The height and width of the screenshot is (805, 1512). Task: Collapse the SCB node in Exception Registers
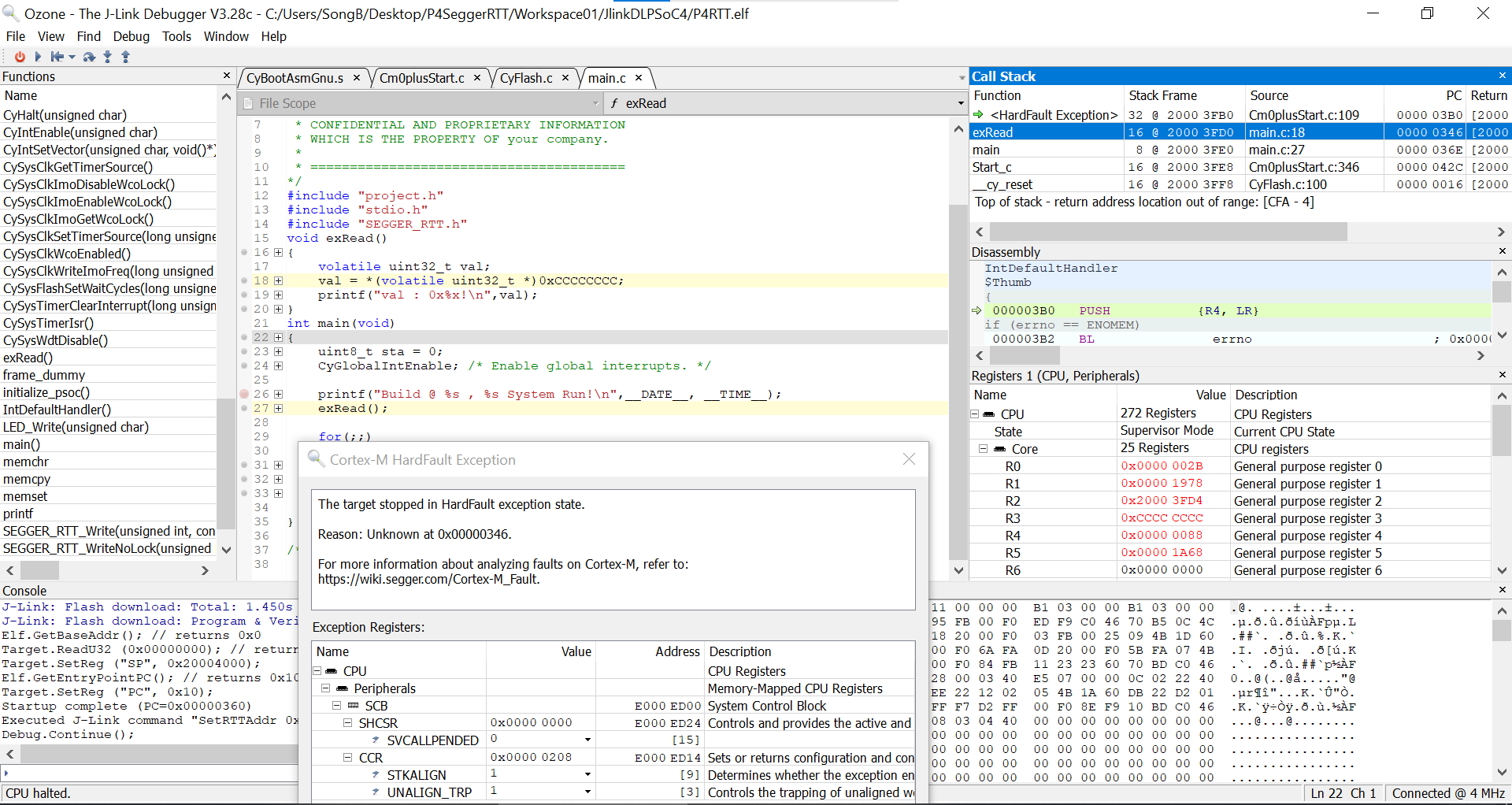click(x=336, y=706)
